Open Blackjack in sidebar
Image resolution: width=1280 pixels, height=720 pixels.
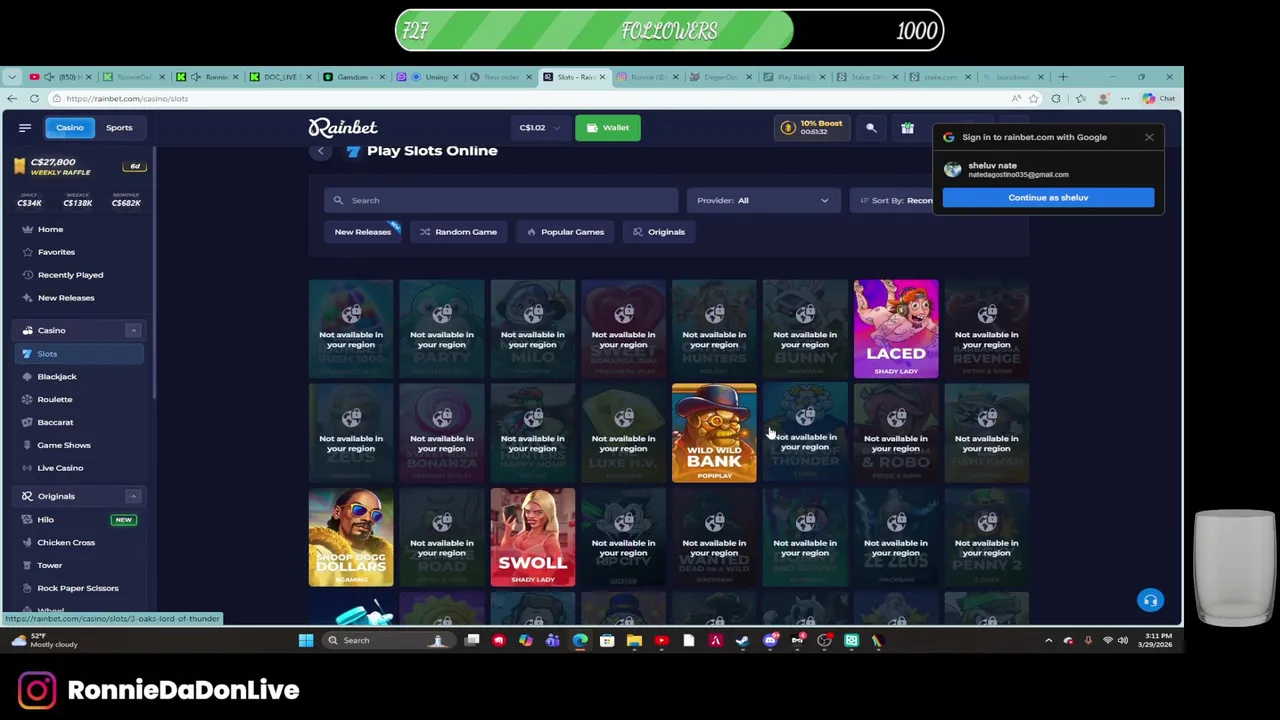[57, 377]
